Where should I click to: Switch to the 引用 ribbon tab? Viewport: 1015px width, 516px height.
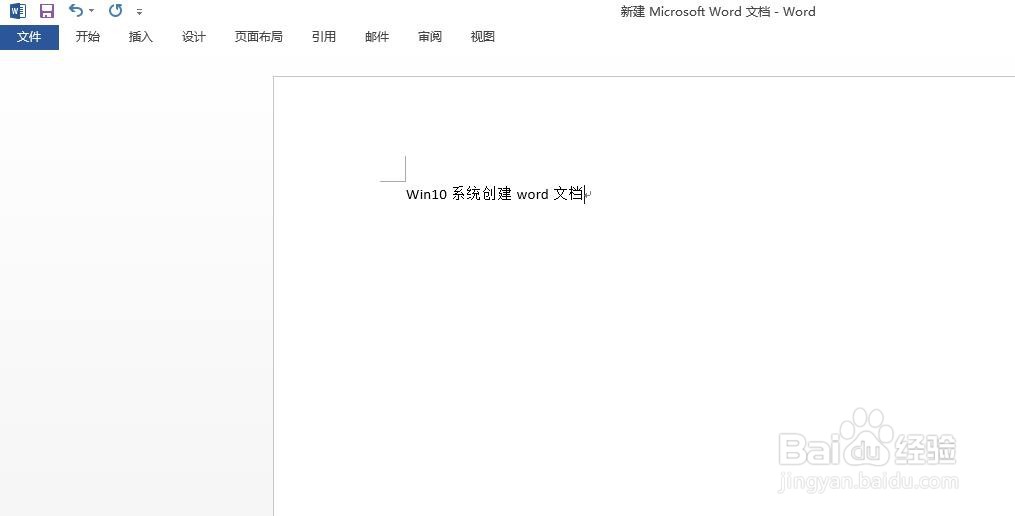tap(324, 37)
